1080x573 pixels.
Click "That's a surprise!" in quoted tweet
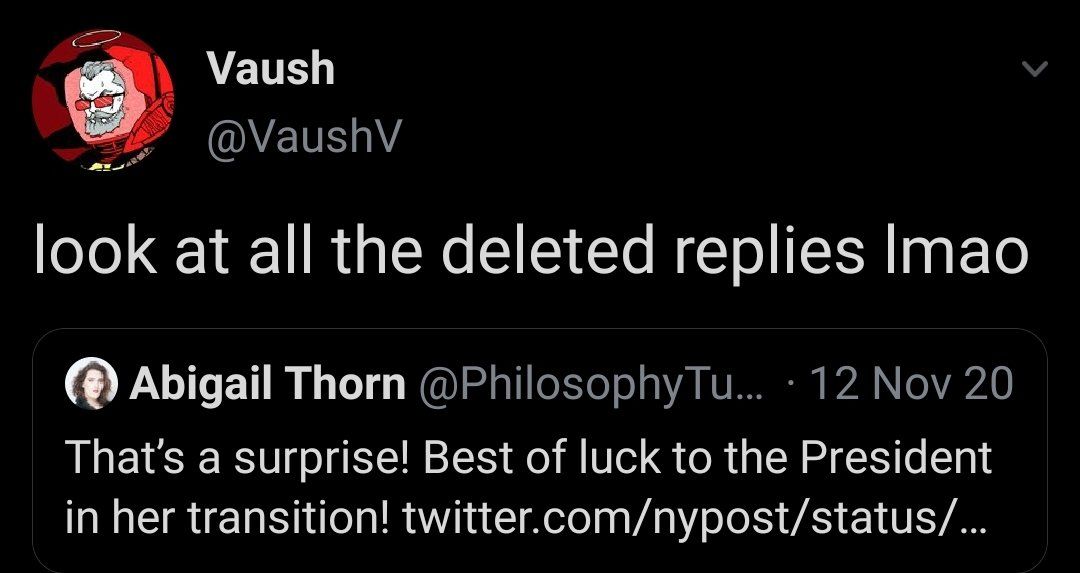[238, 458]
